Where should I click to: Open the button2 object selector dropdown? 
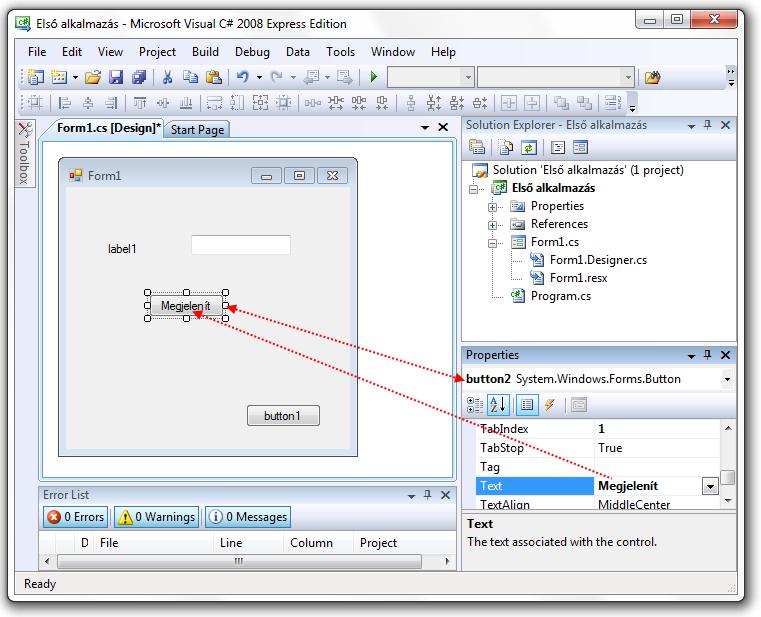727,379
